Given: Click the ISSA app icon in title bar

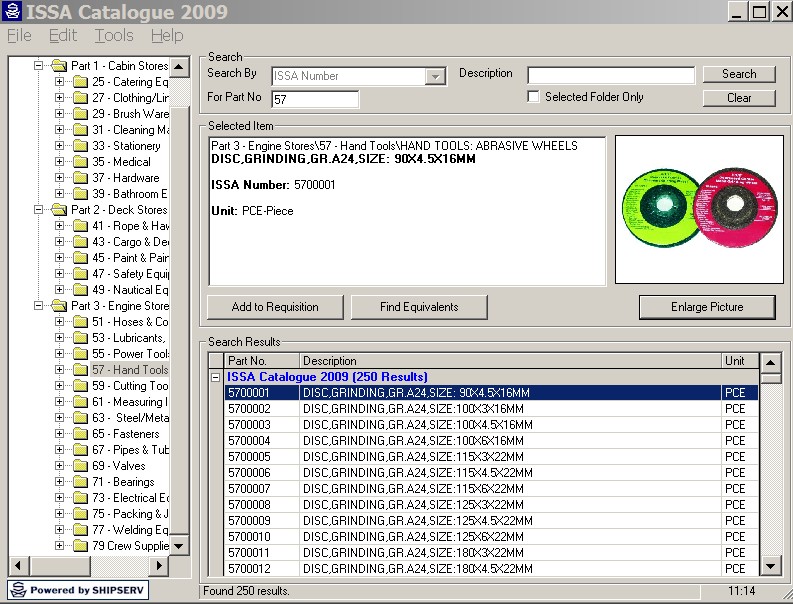Looking at the screenshot, I should [12, 11].
